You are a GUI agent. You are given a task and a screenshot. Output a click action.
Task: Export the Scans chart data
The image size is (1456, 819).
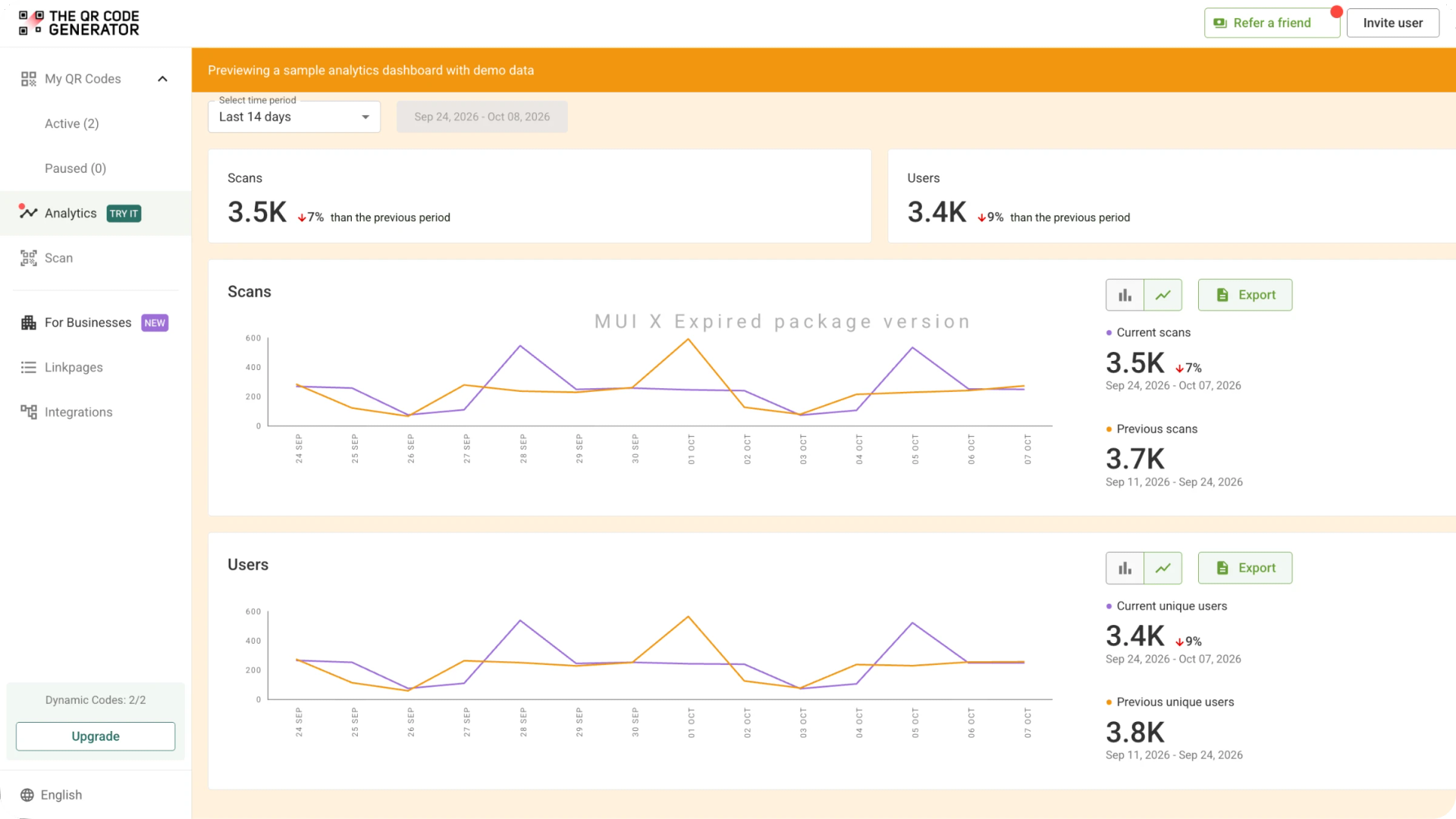pyautogui.click(x=1245, y=295)
